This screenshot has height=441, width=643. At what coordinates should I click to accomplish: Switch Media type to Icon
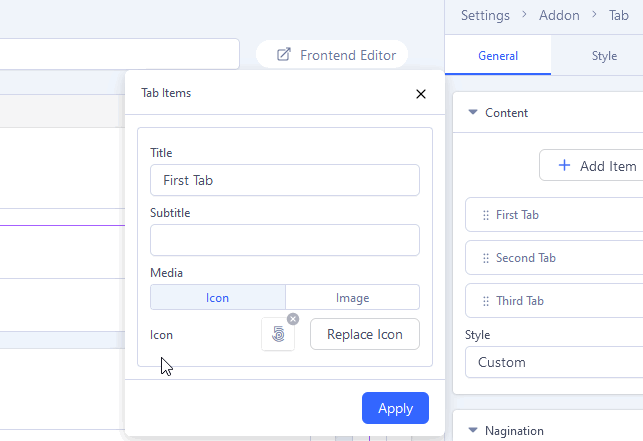point(218,298)
